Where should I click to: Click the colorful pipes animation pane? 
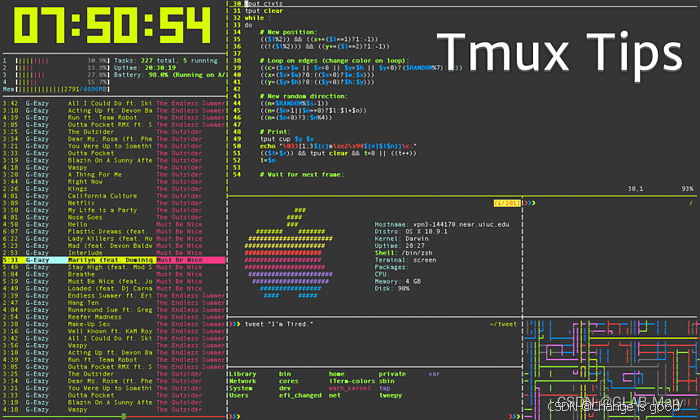tap(612, 369)
